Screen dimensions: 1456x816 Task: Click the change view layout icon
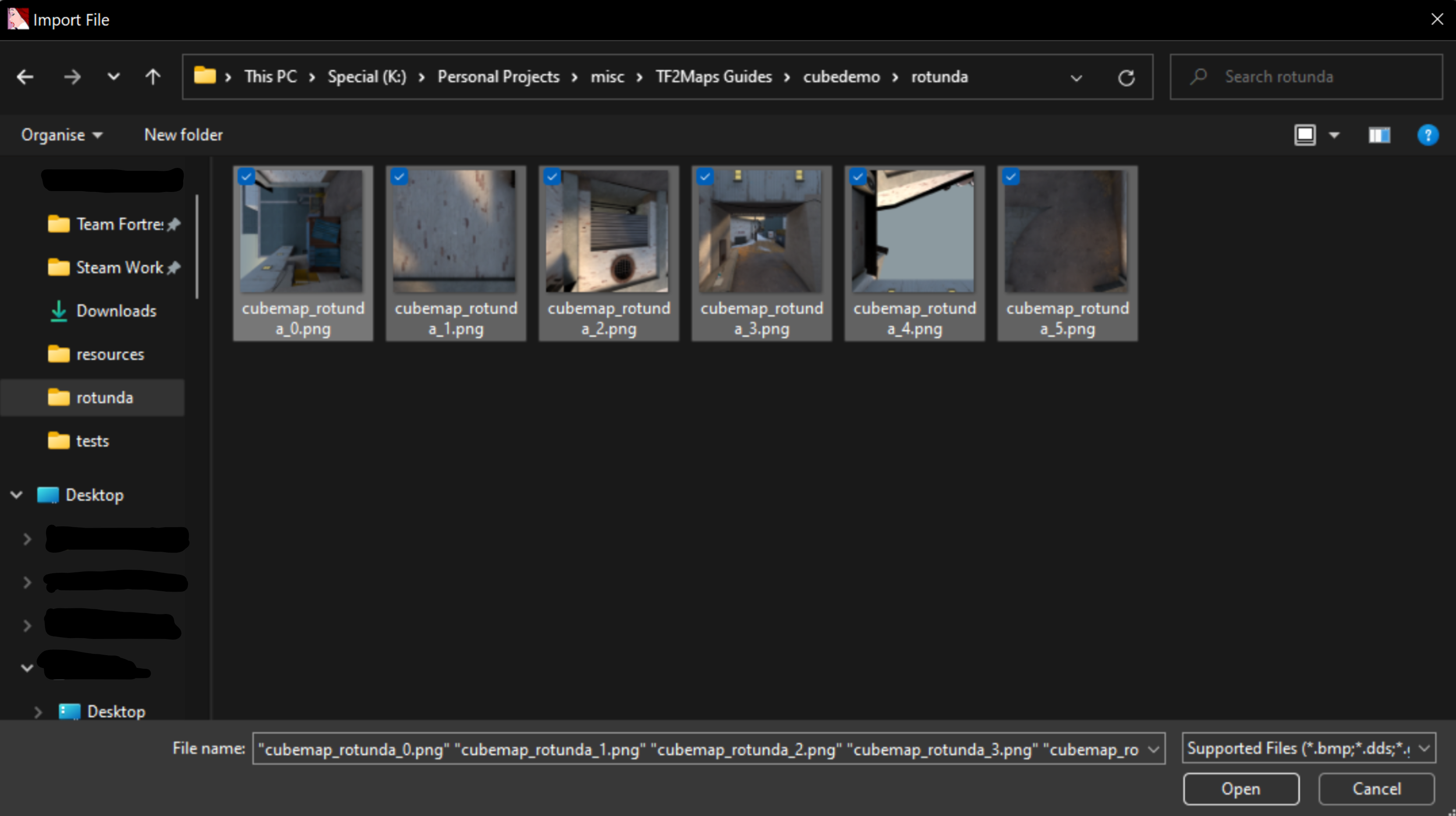point(1305,135)
